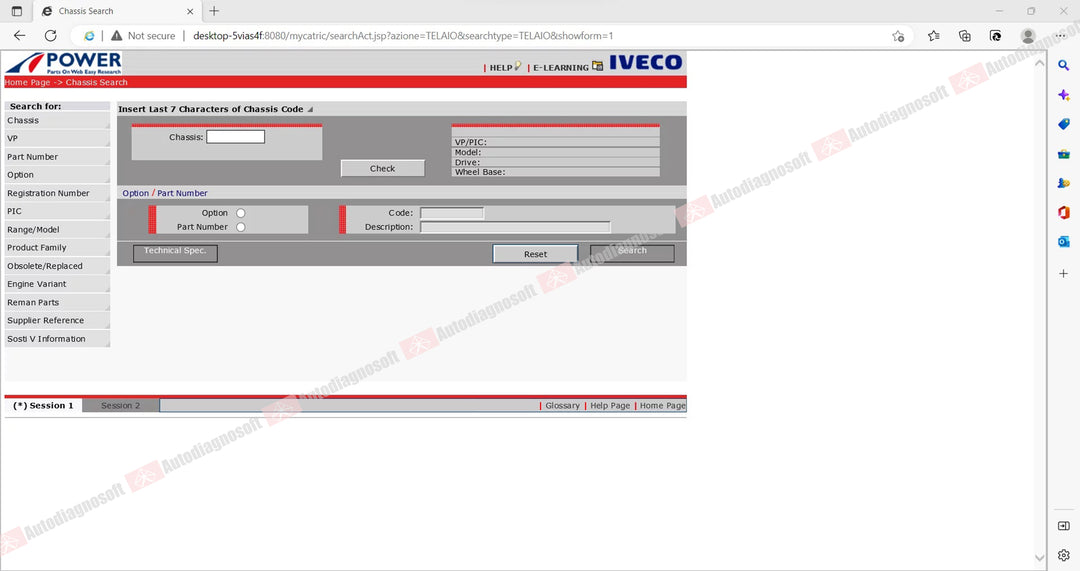Select PIC search

coord(57,211)
